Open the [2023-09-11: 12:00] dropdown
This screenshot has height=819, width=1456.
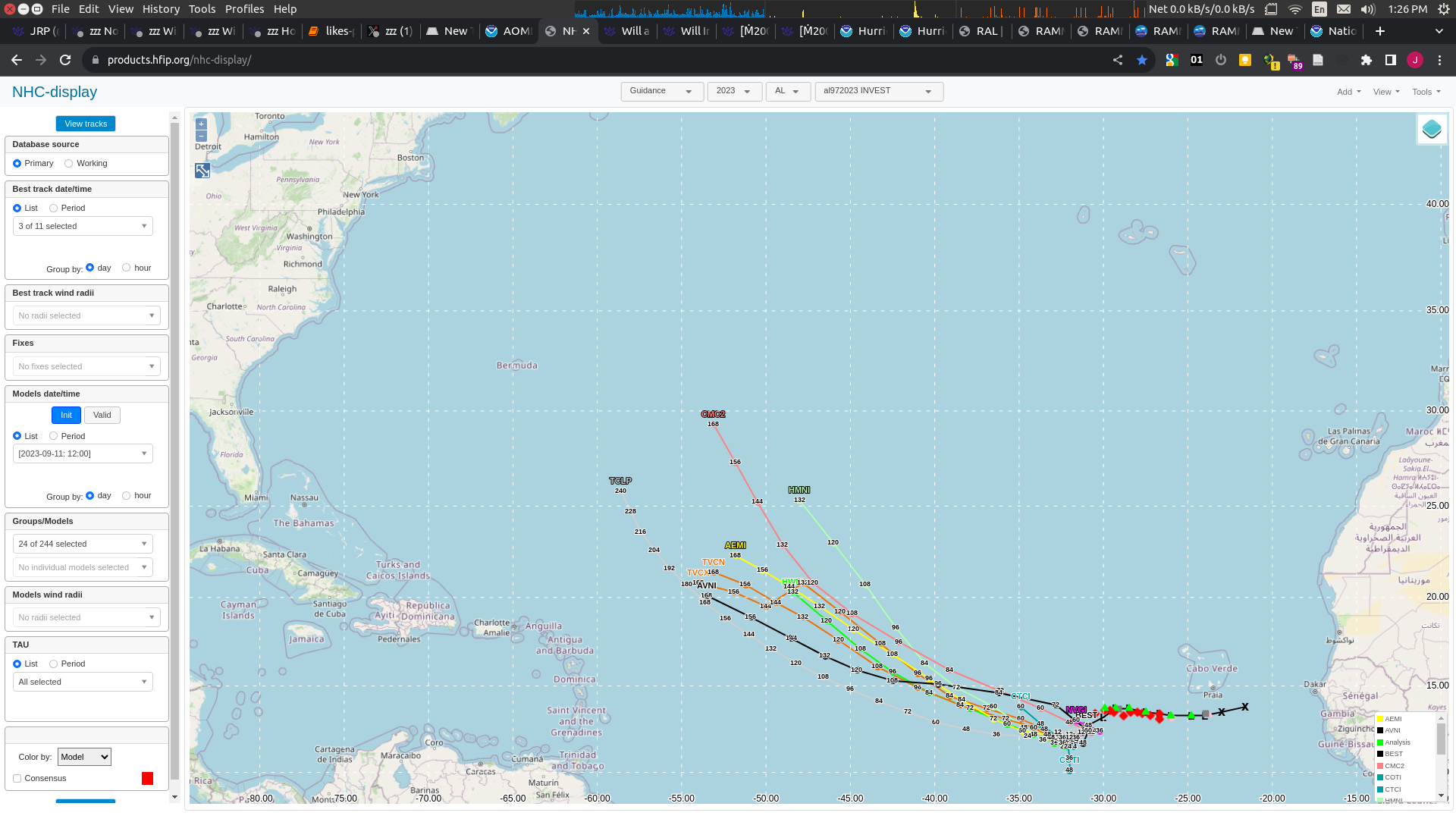point(83,454)
